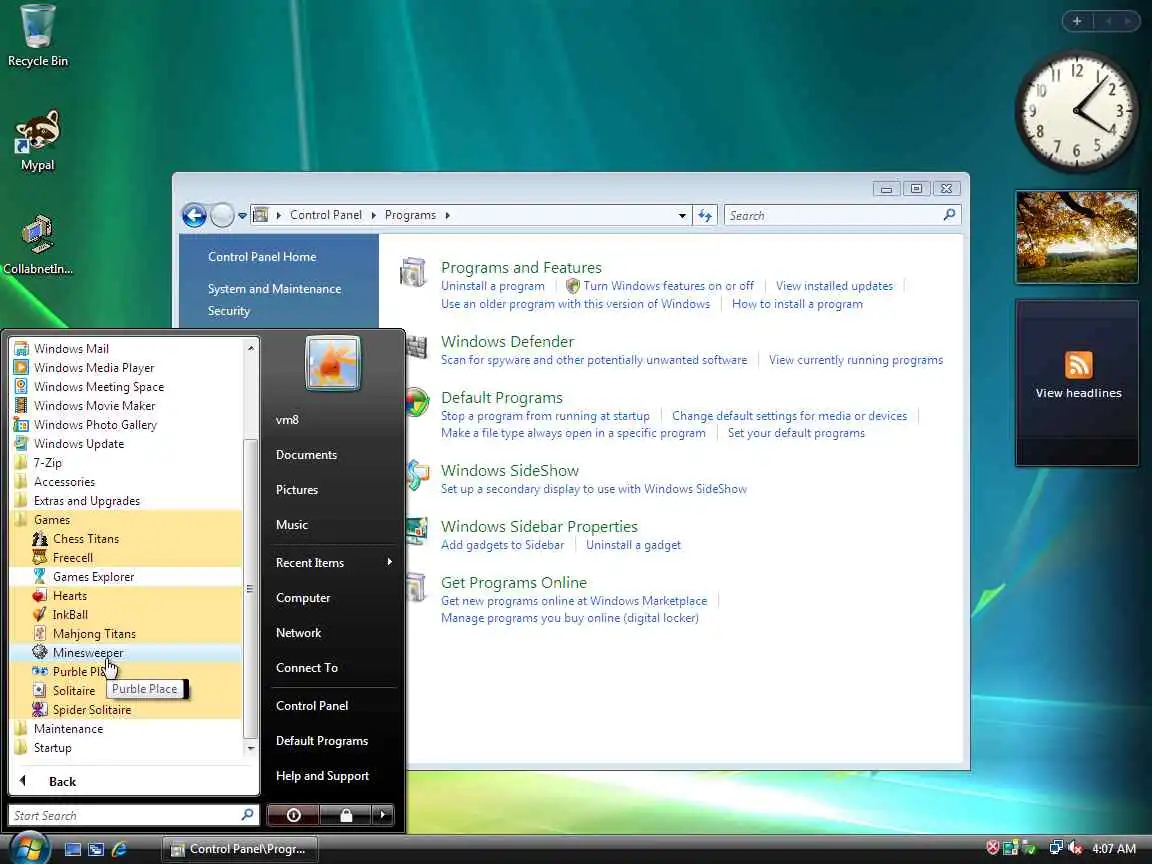Open Network from the Start menu
1152x864 pixels.
tap(298, 633)
